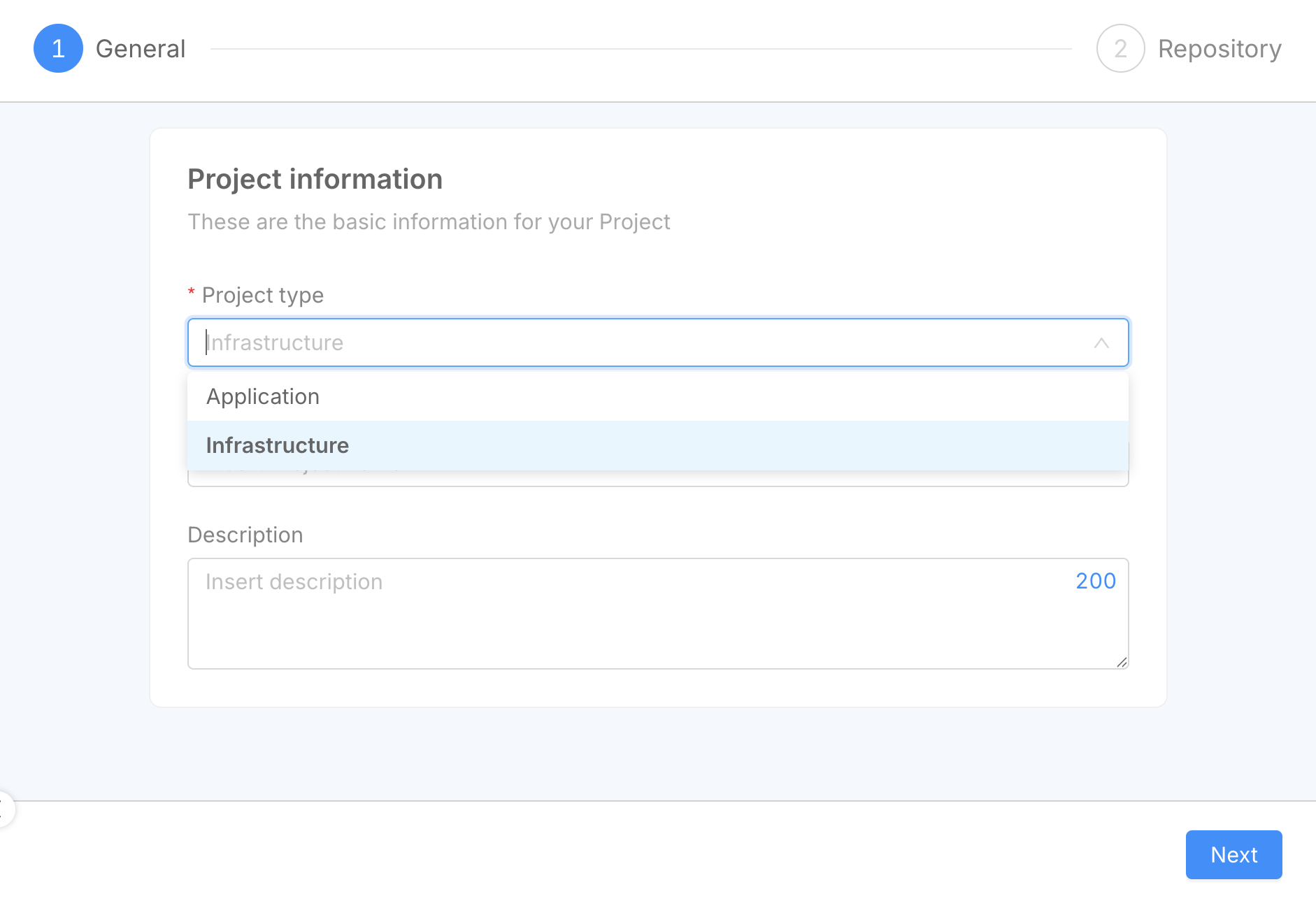Click the Description label
Image resolution: width=1316 pixels, height=903 pixels.
click(245, 535)
